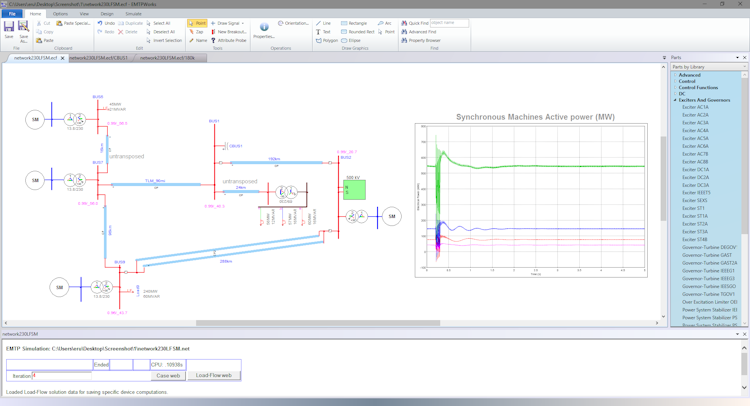The image size is (750, 406).
Task: Select the Text drawing tool
Action: (323, 32)
